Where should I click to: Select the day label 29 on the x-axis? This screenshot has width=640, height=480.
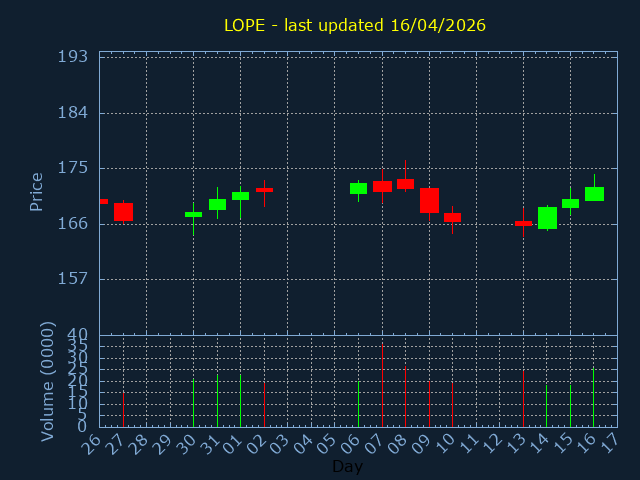(162, 443)
